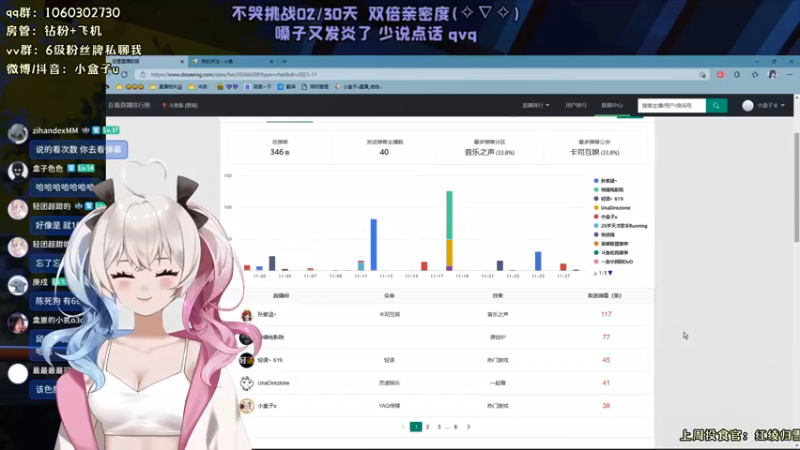Go to page 3 of table

pyautogui.click(x=439, y=427)
